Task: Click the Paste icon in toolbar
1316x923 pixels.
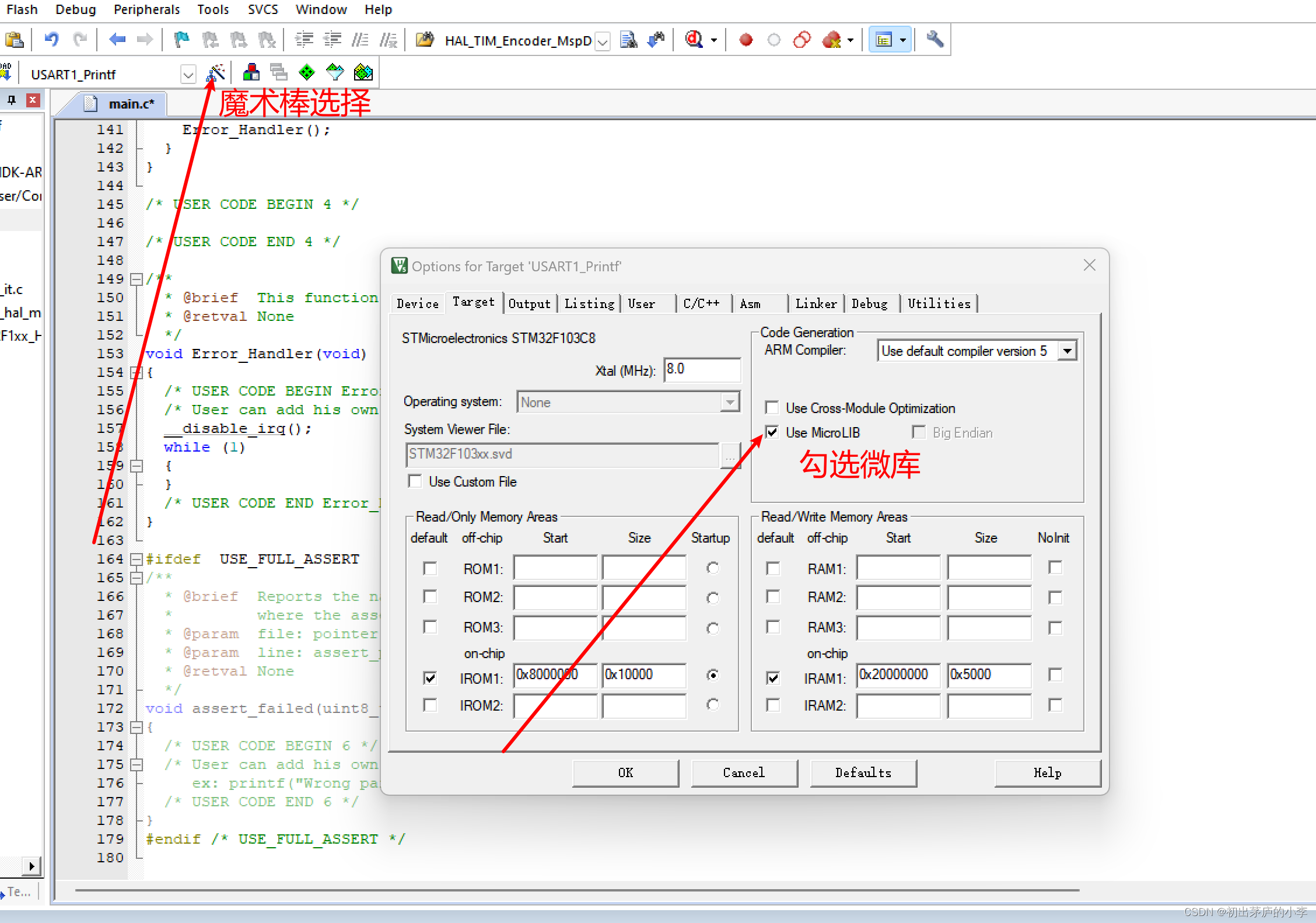Action: pyautogui.click(x=14, y=40)
